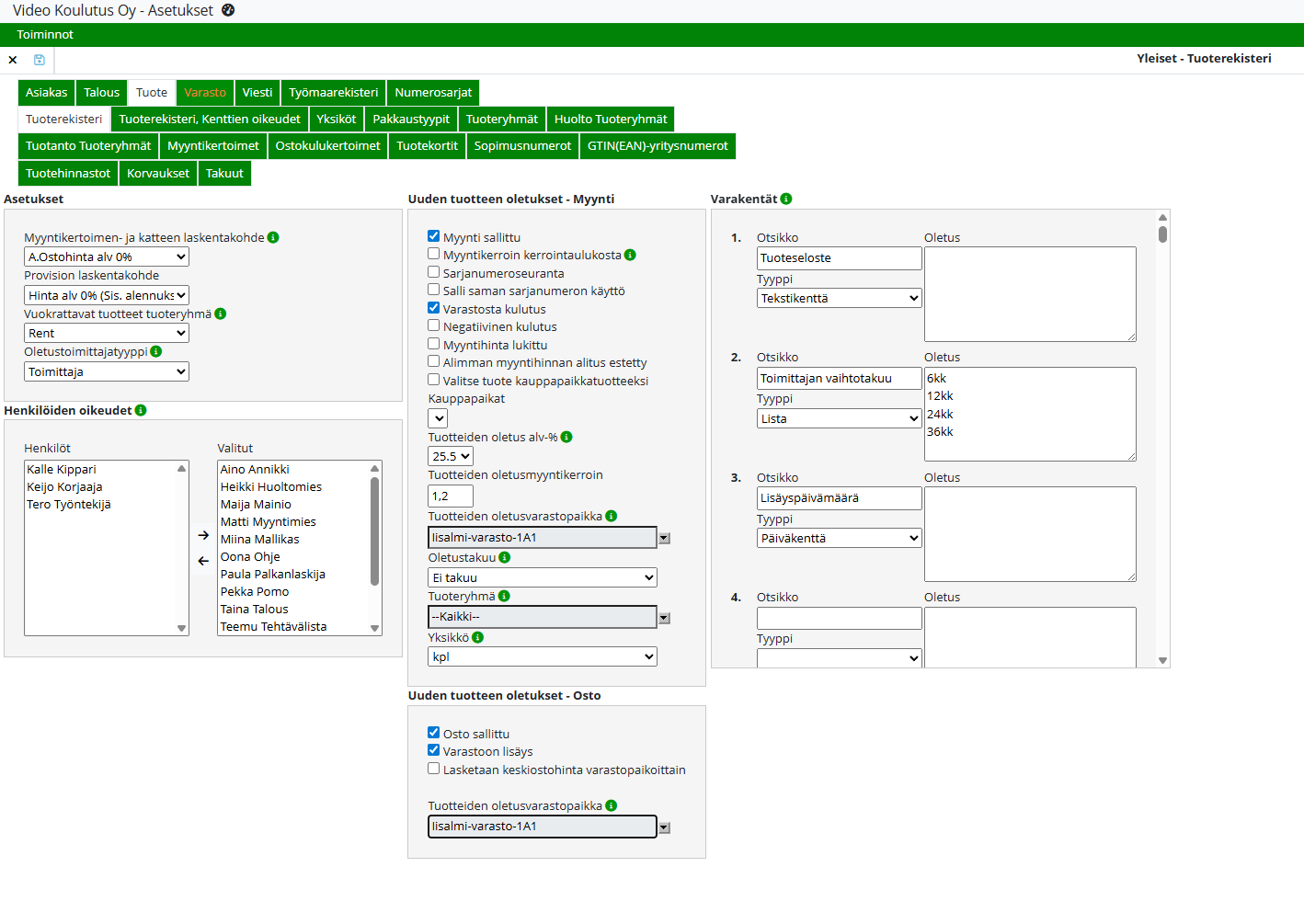This screenshot has height=924, width=1304.
Task: Click the save disk icon
Action: click(x=40, y=60)
